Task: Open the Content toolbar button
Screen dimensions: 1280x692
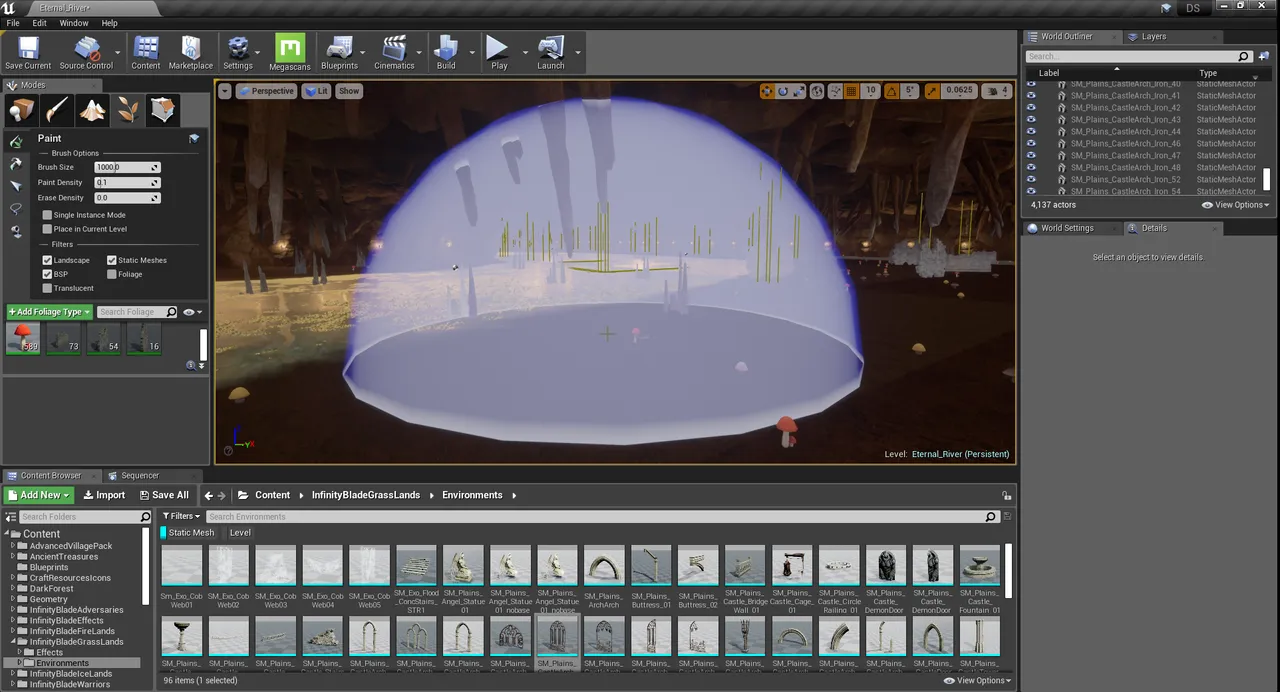Action: point(146,53)
